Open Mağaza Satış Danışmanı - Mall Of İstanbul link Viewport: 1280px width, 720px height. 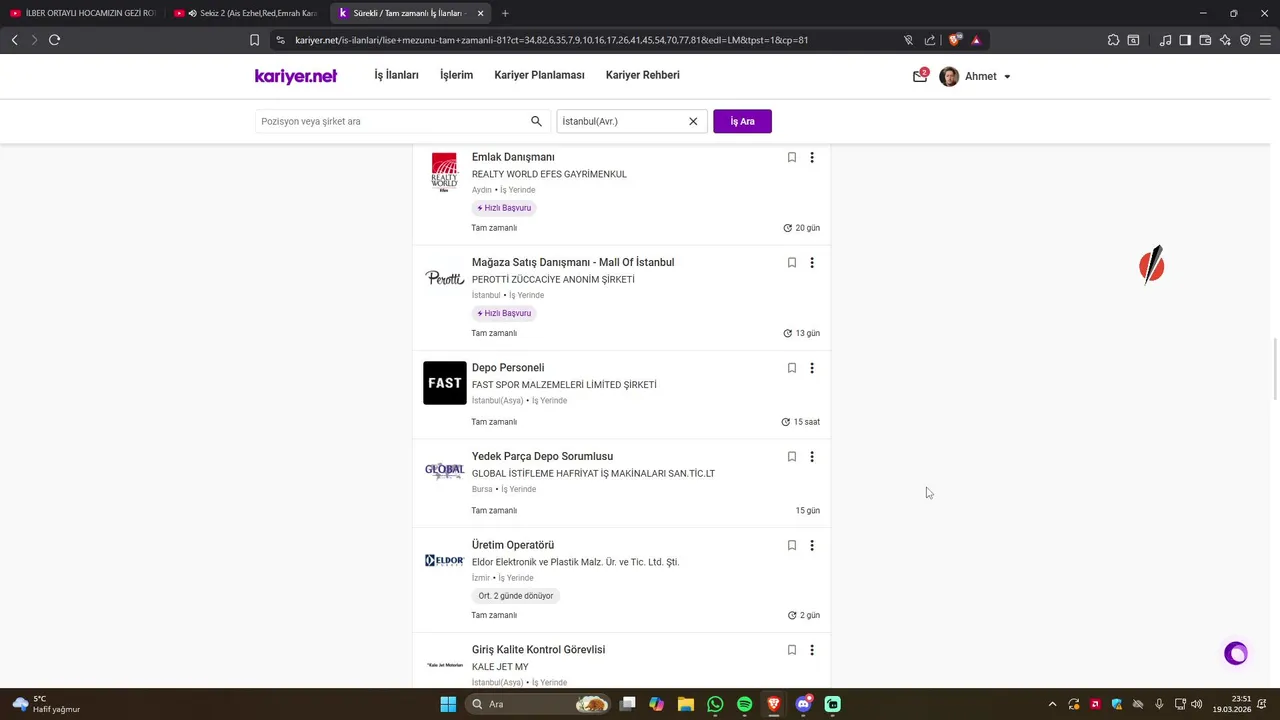(x=573, y=262)
